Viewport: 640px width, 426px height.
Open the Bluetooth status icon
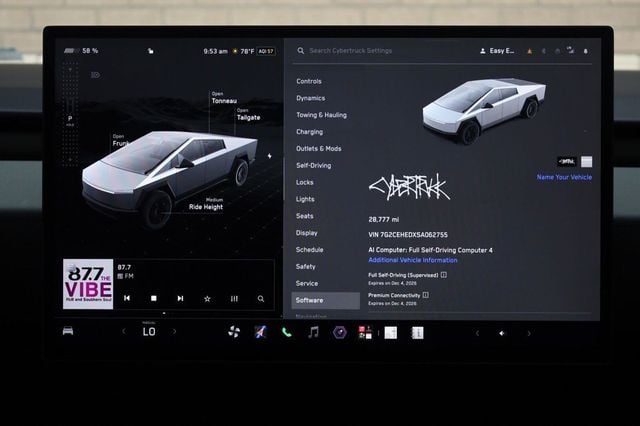pos(544,51)
